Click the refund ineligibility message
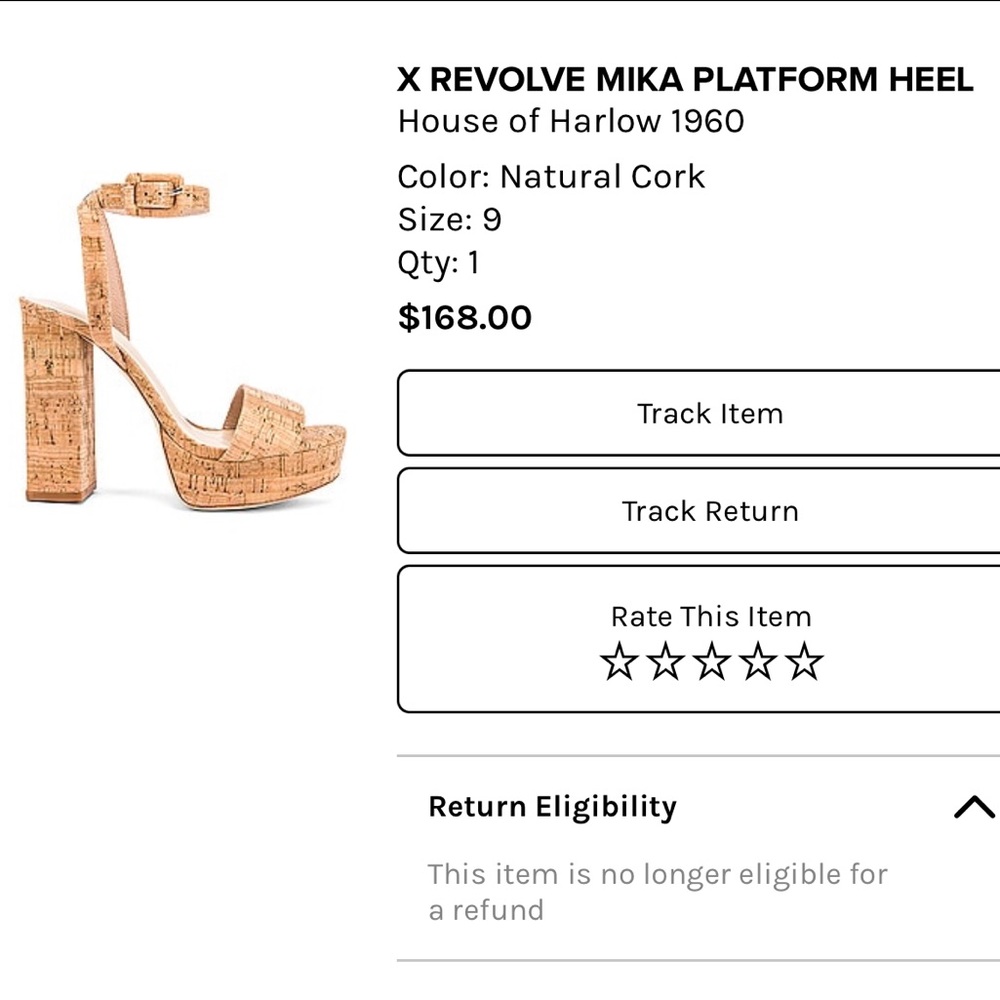The height and width of the screenshot is (1000, 1000). (x=657, y=891)
